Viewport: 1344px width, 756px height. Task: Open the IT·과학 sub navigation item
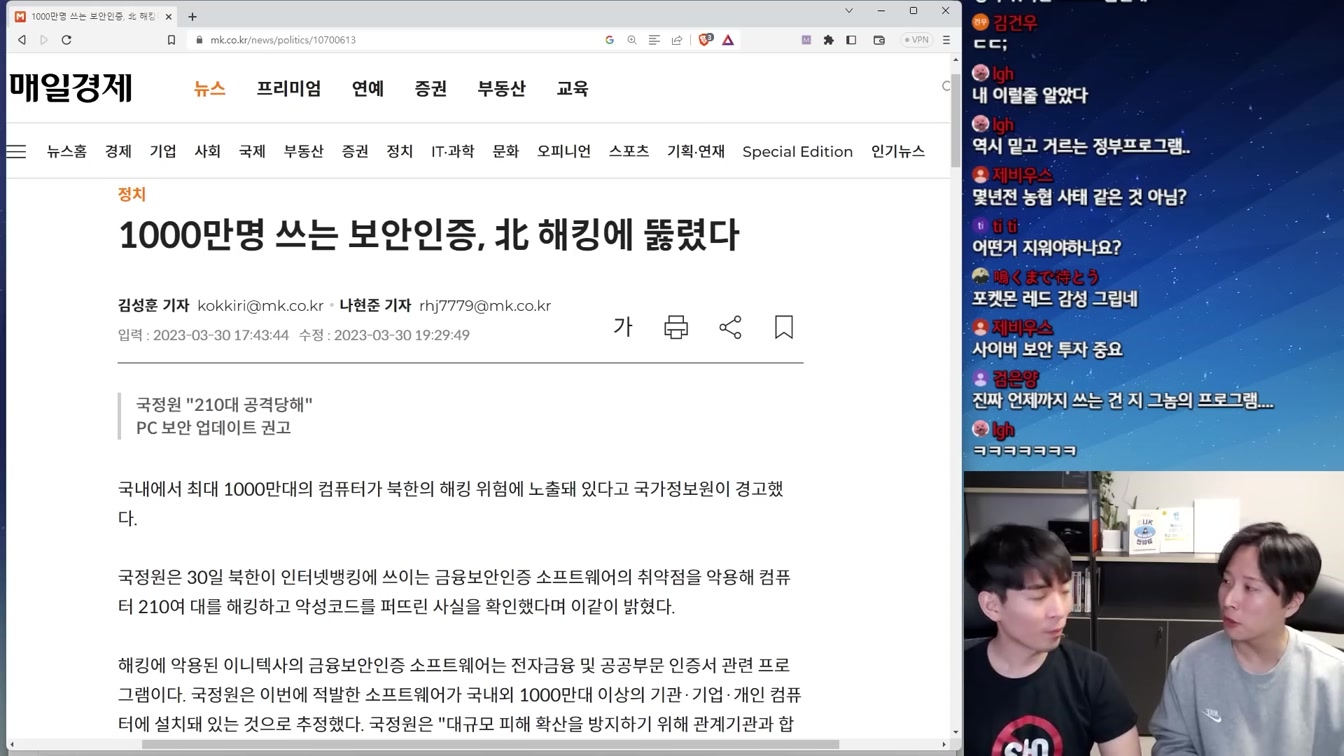point(453,151)
